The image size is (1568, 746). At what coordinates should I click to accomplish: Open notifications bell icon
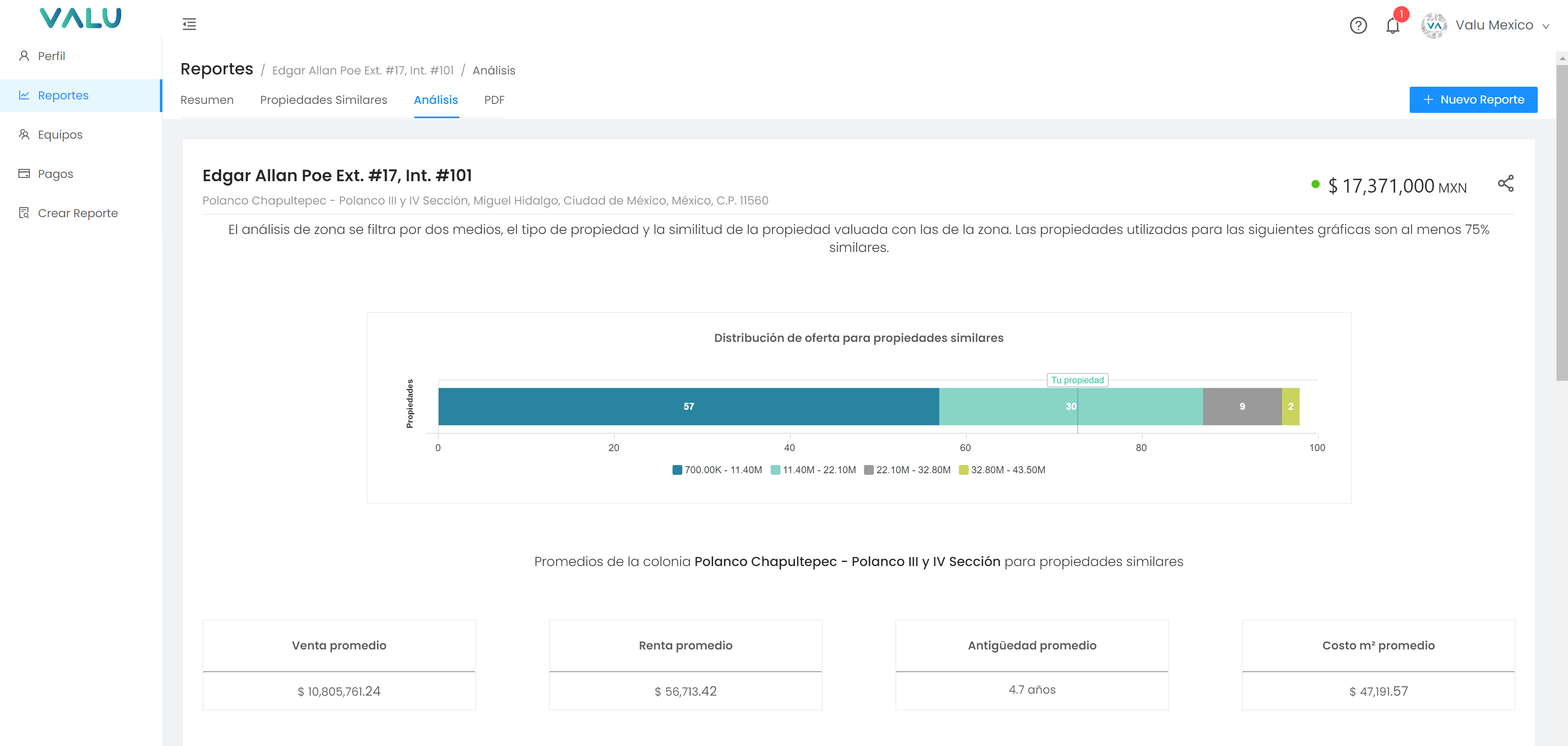click(x=1393, y=25)
